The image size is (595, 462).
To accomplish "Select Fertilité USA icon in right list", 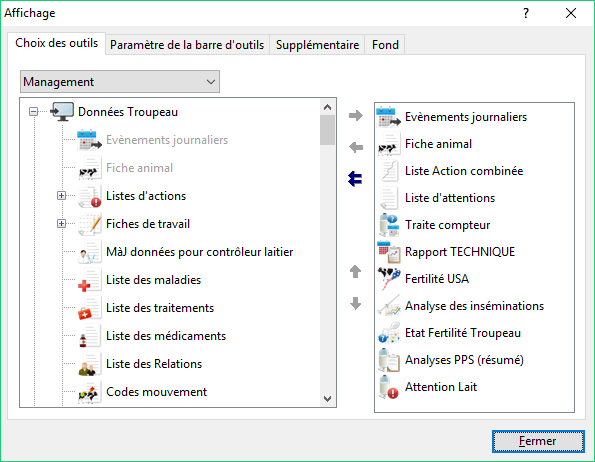I will tap(389, 279).
